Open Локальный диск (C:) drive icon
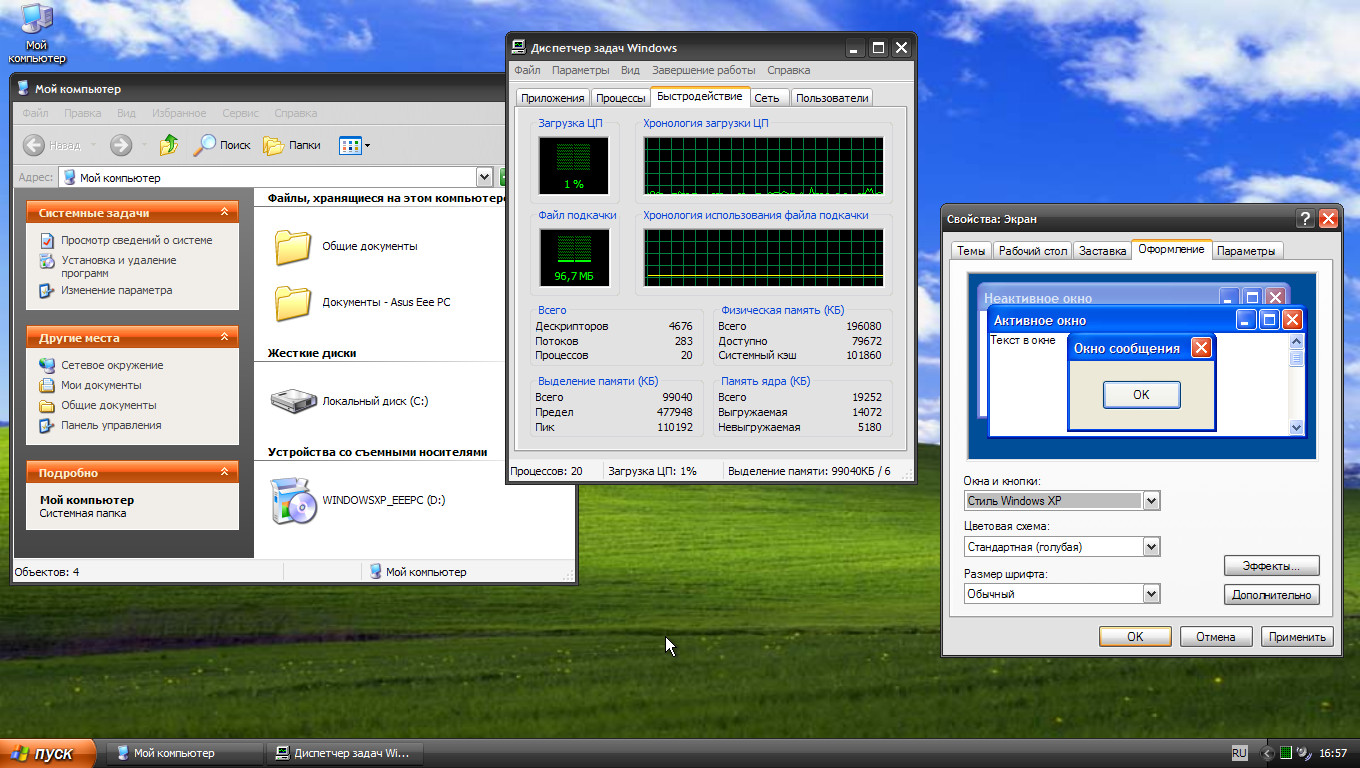Image resolution: width=1360 pixels, height=768 pixels. (x=293, y=401)
